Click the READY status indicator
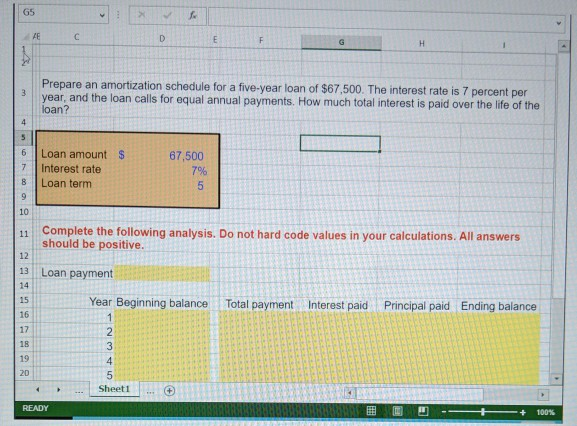577x426 pixels. pos(35,408)
